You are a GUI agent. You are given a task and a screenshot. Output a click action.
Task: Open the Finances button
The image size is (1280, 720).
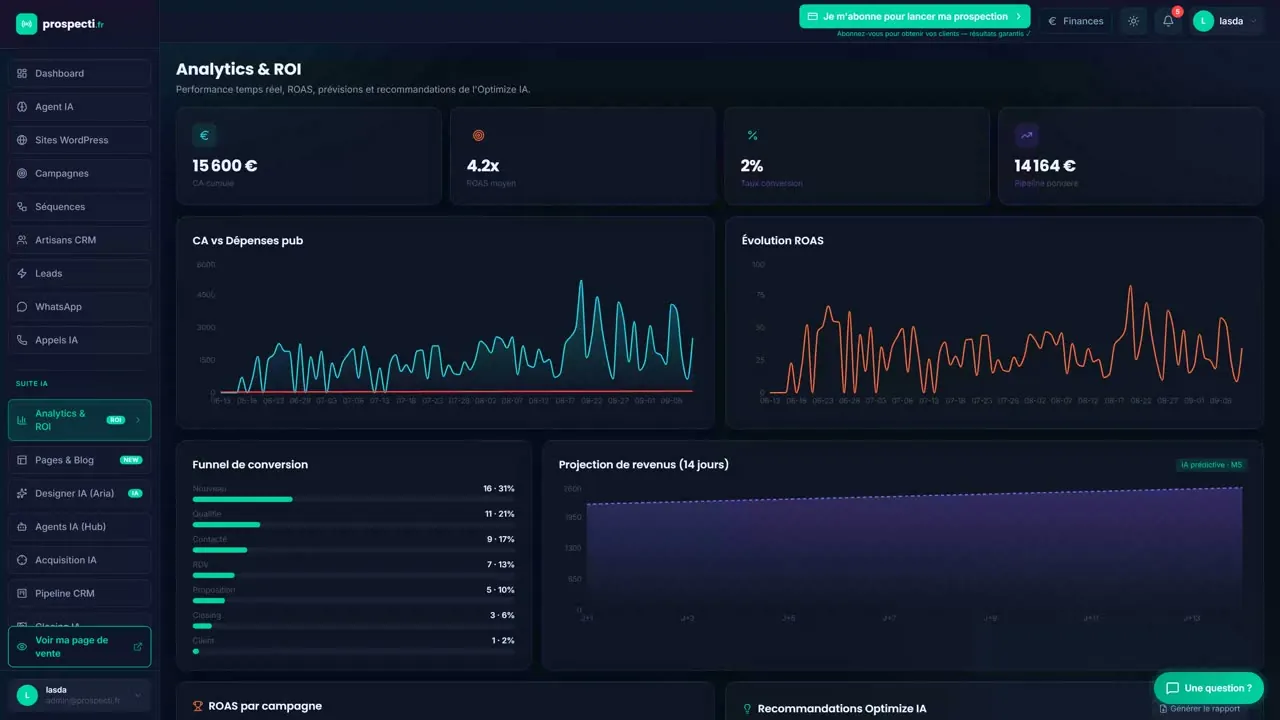[x=1076, y=21]
